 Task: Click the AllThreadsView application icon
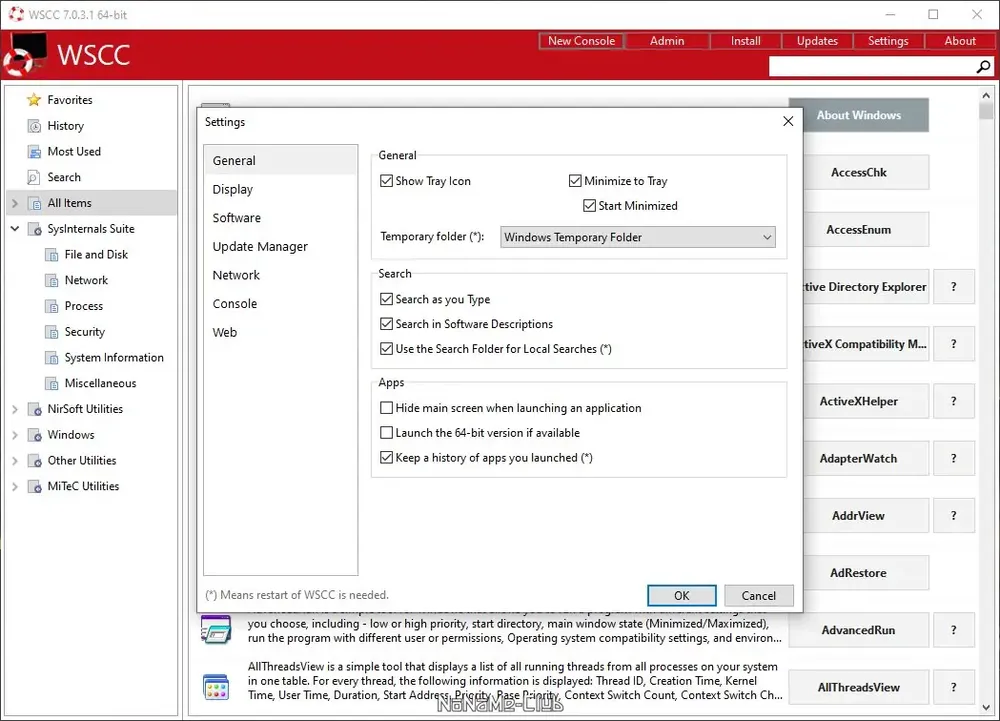(x=216, y=687)
